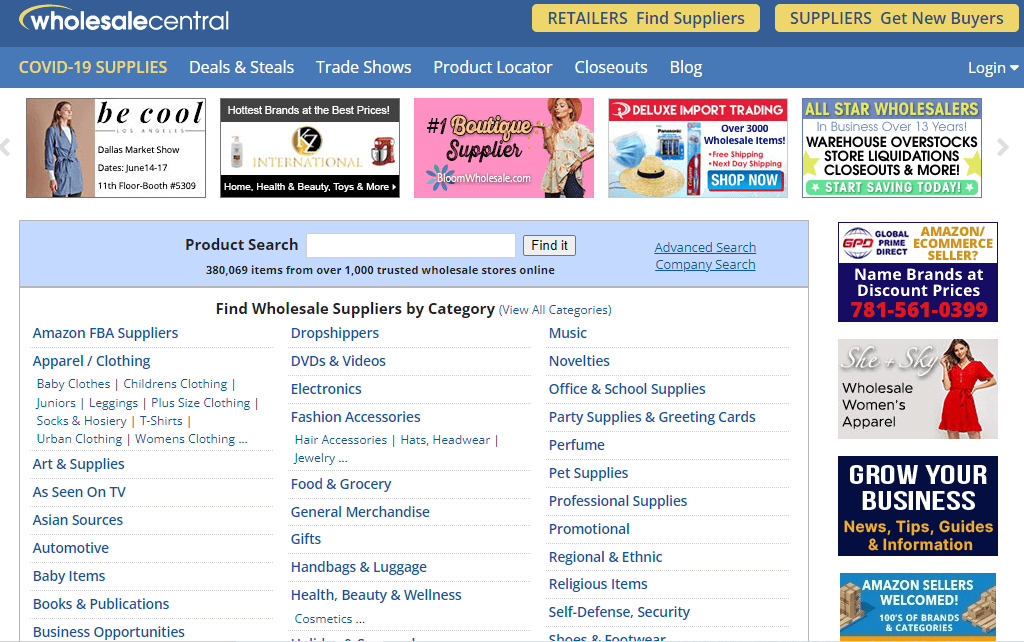
Task: Select Baby Items category
Action: (69, 577)
